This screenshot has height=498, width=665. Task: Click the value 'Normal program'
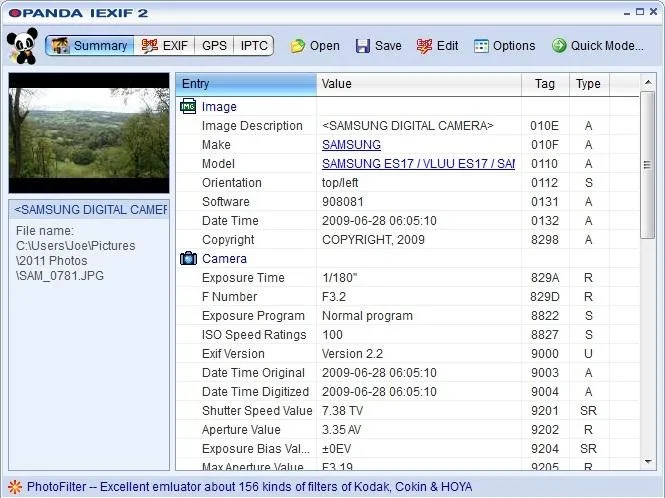(x=367, y=316)
